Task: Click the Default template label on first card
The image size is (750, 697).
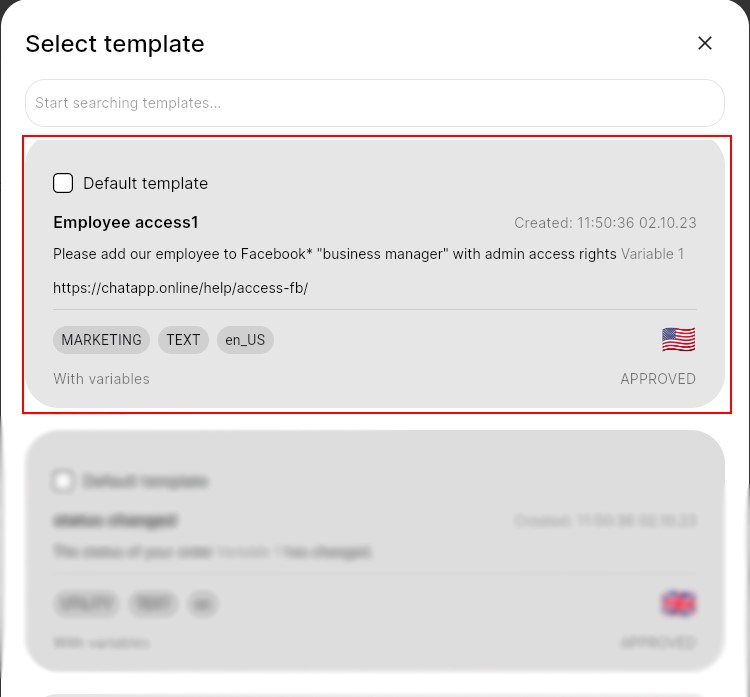Action: [146, 183]
